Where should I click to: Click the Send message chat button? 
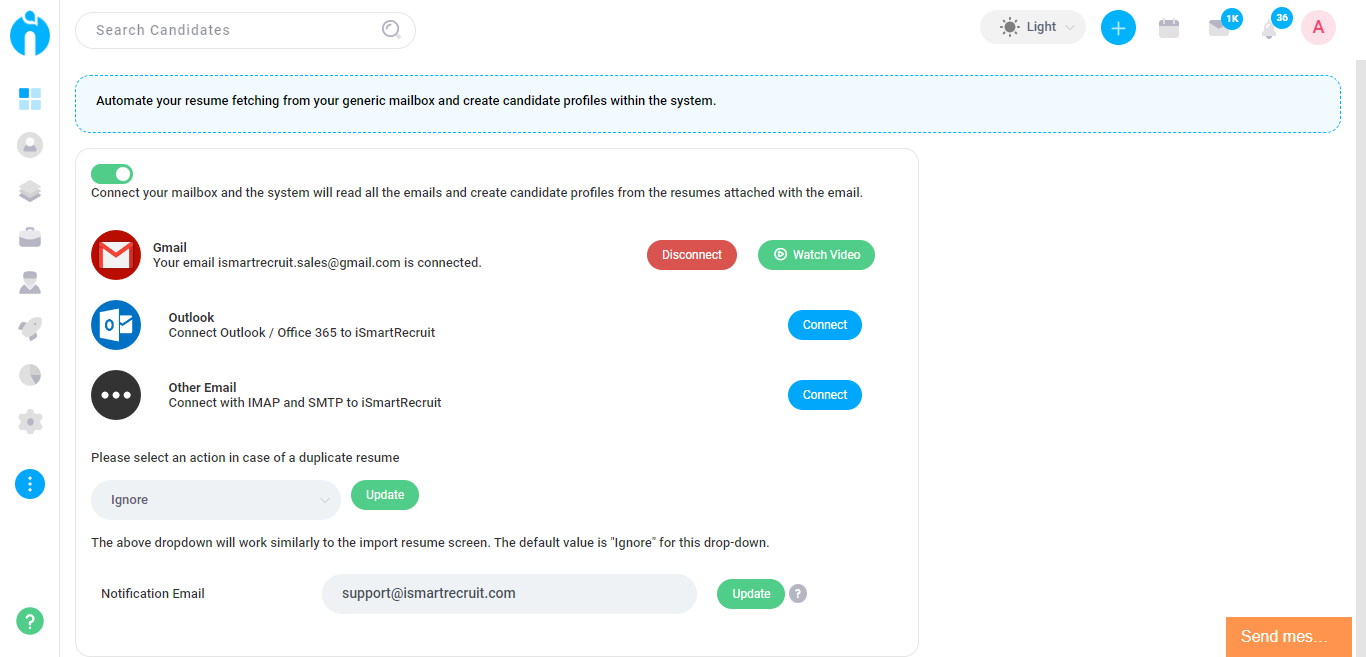pyautogui.click(x=1289, y=637)
